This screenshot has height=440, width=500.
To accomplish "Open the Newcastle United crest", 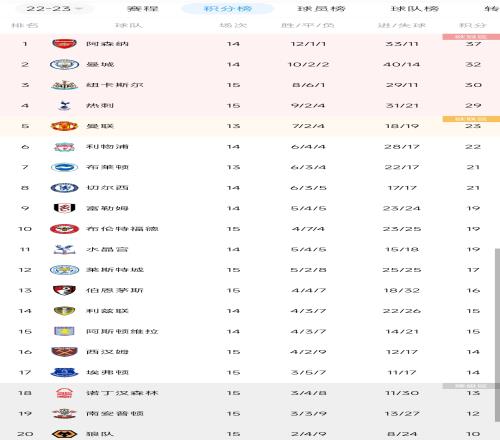I will coord(64,85).
